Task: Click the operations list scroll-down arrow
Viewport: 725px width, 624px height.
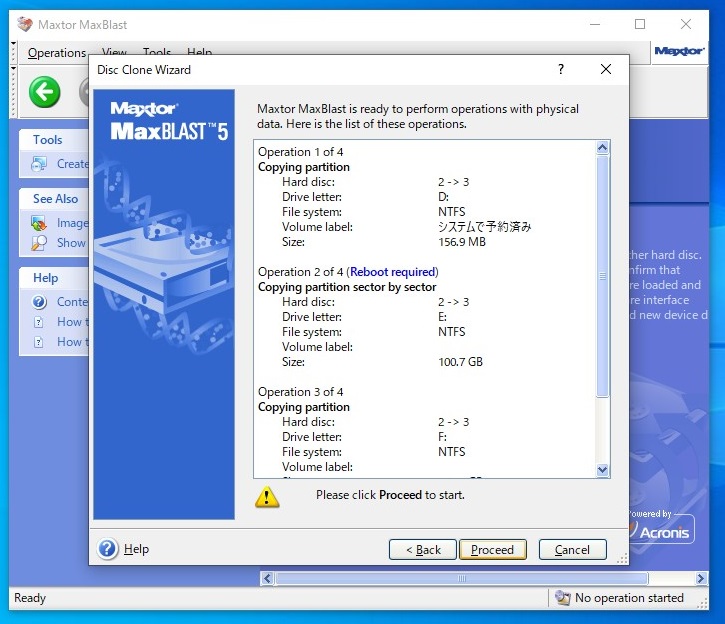Action: 602,470
